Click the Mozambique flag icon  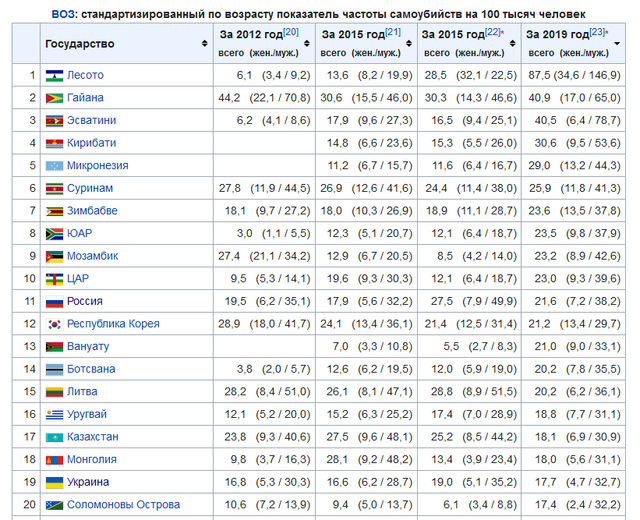pos(54,256)
